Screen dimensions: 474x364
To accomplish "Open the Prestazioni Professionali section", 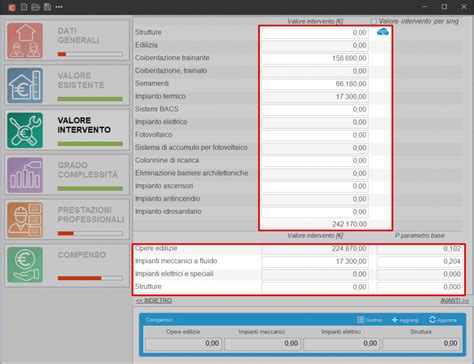I will click(x=67, y=219).
